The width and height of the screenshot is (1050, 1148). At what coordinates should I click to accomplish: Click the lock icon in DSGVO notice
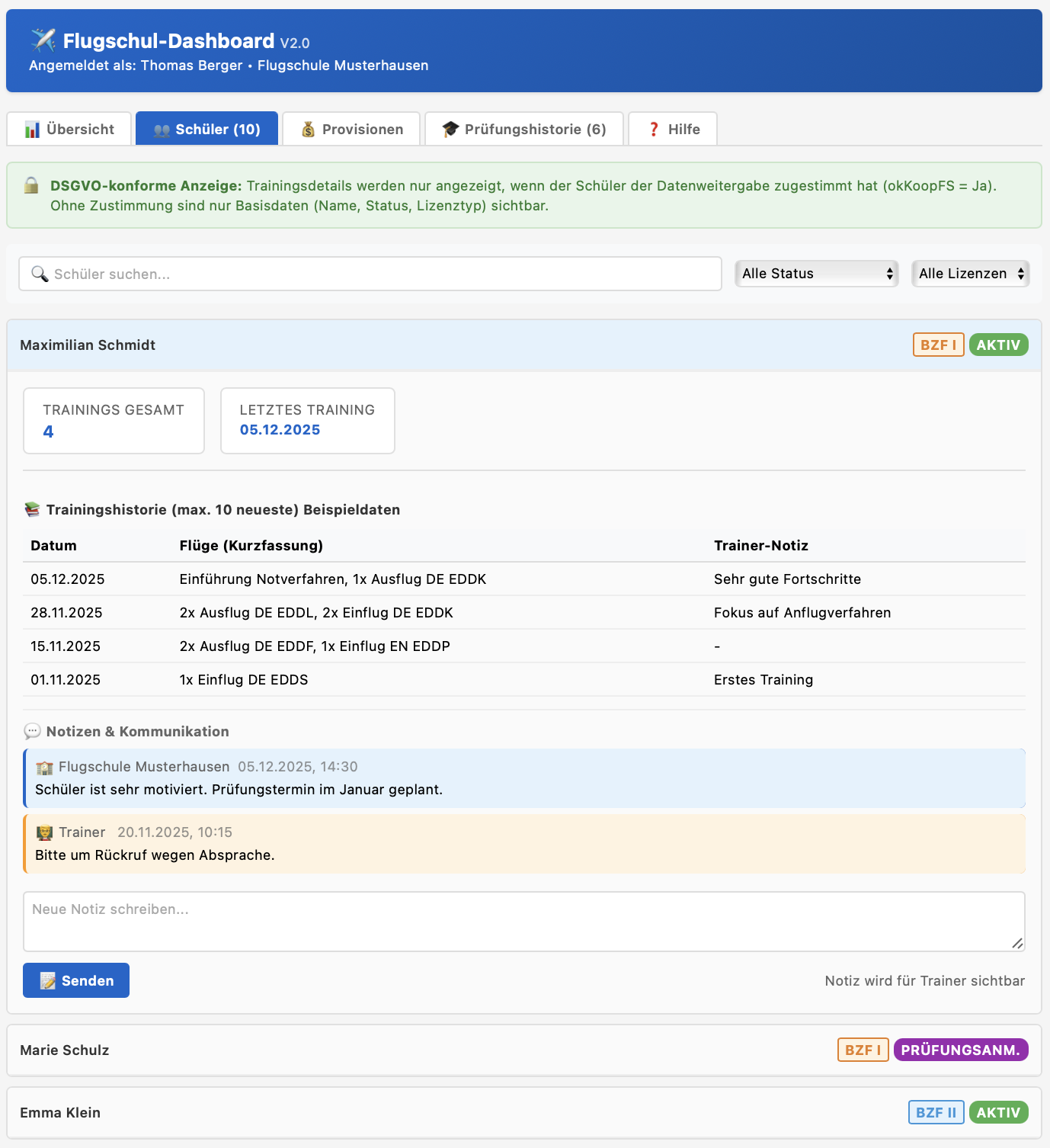(31, 185)
